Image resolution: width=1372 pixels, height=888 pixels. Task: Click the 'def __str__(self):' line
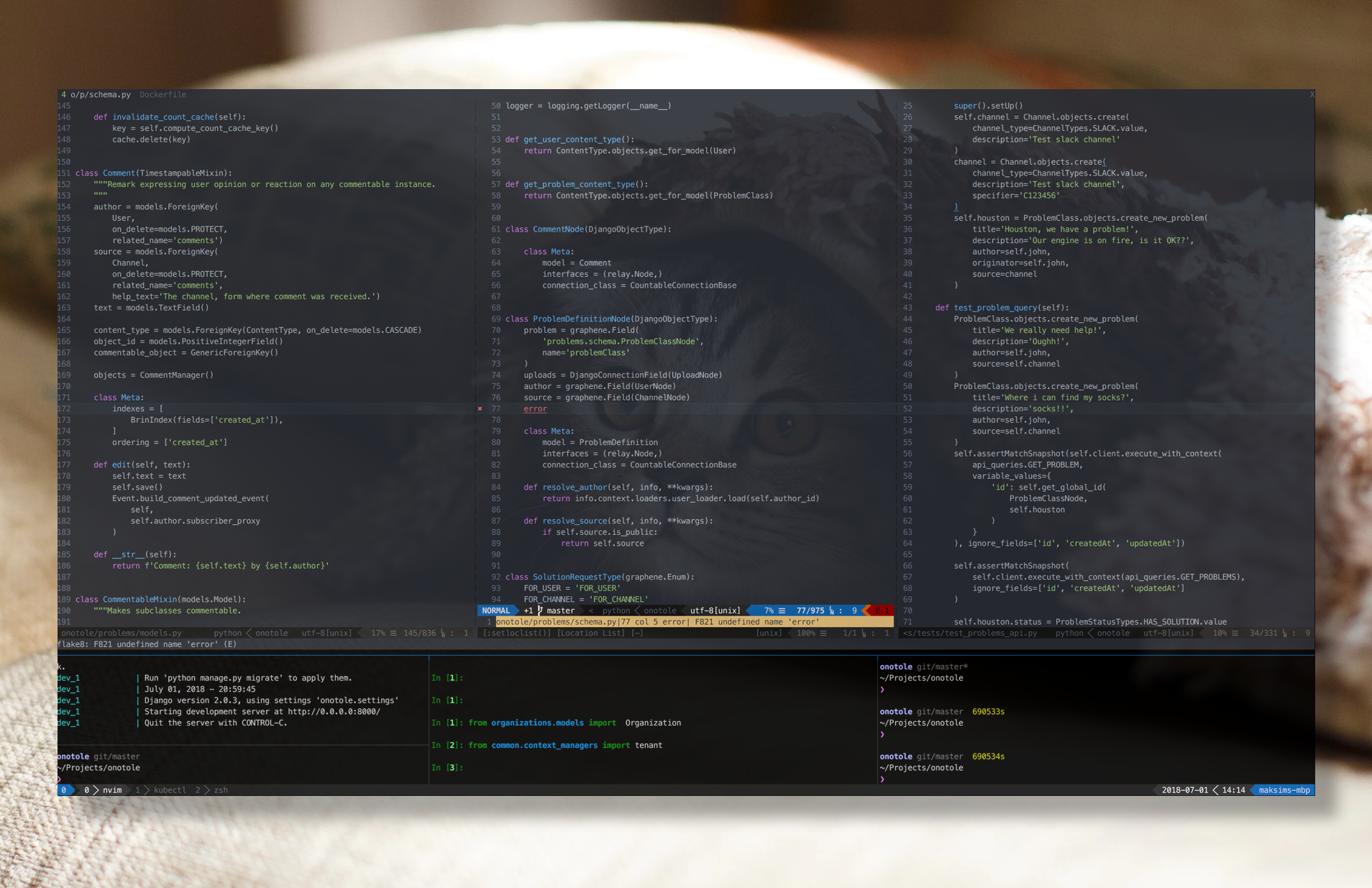pyautogui.click(x=134, y=555)
